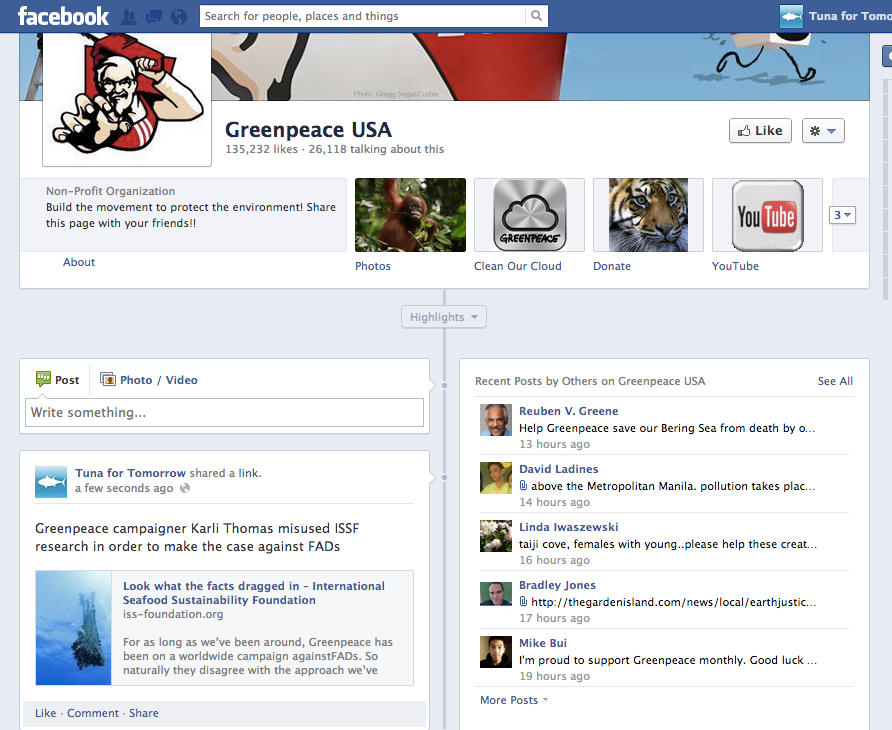Click 'a few seconds ago' post timestamp
892x730 pixels.
coord(124,488)
